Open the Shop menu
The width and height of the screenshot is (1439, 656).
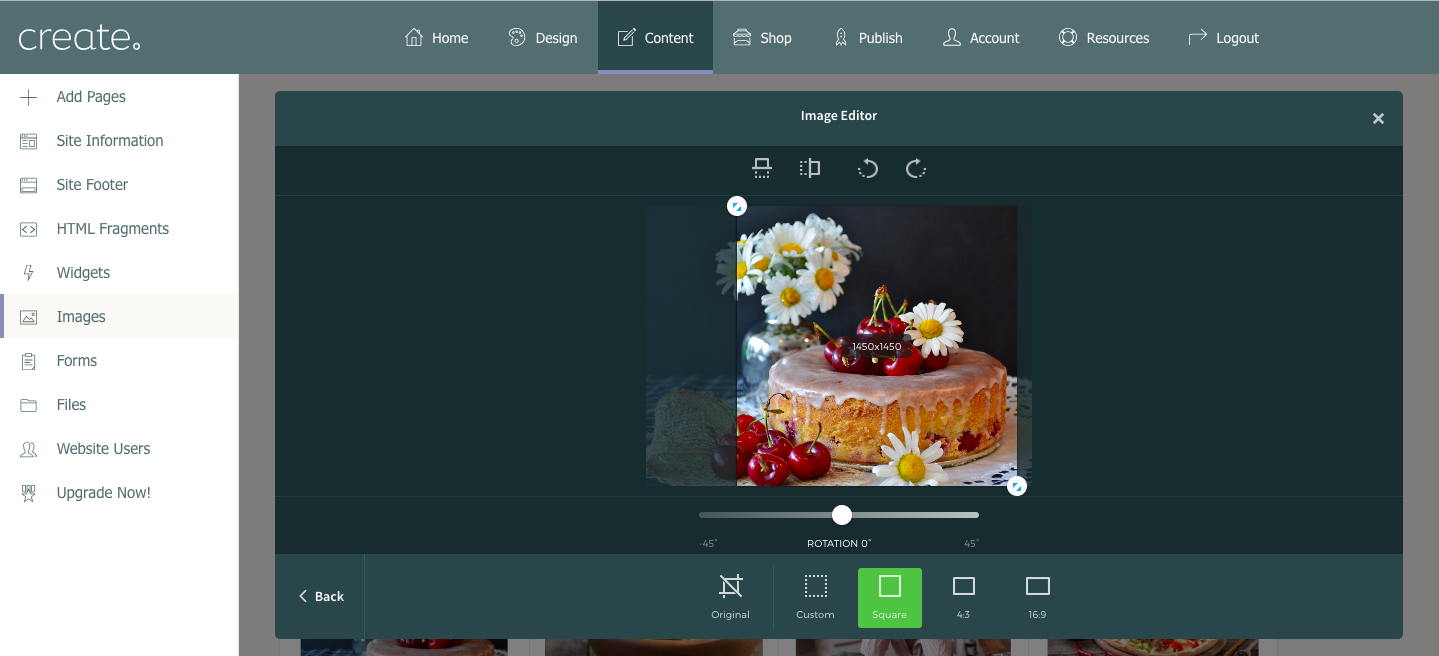pos(762,38)
